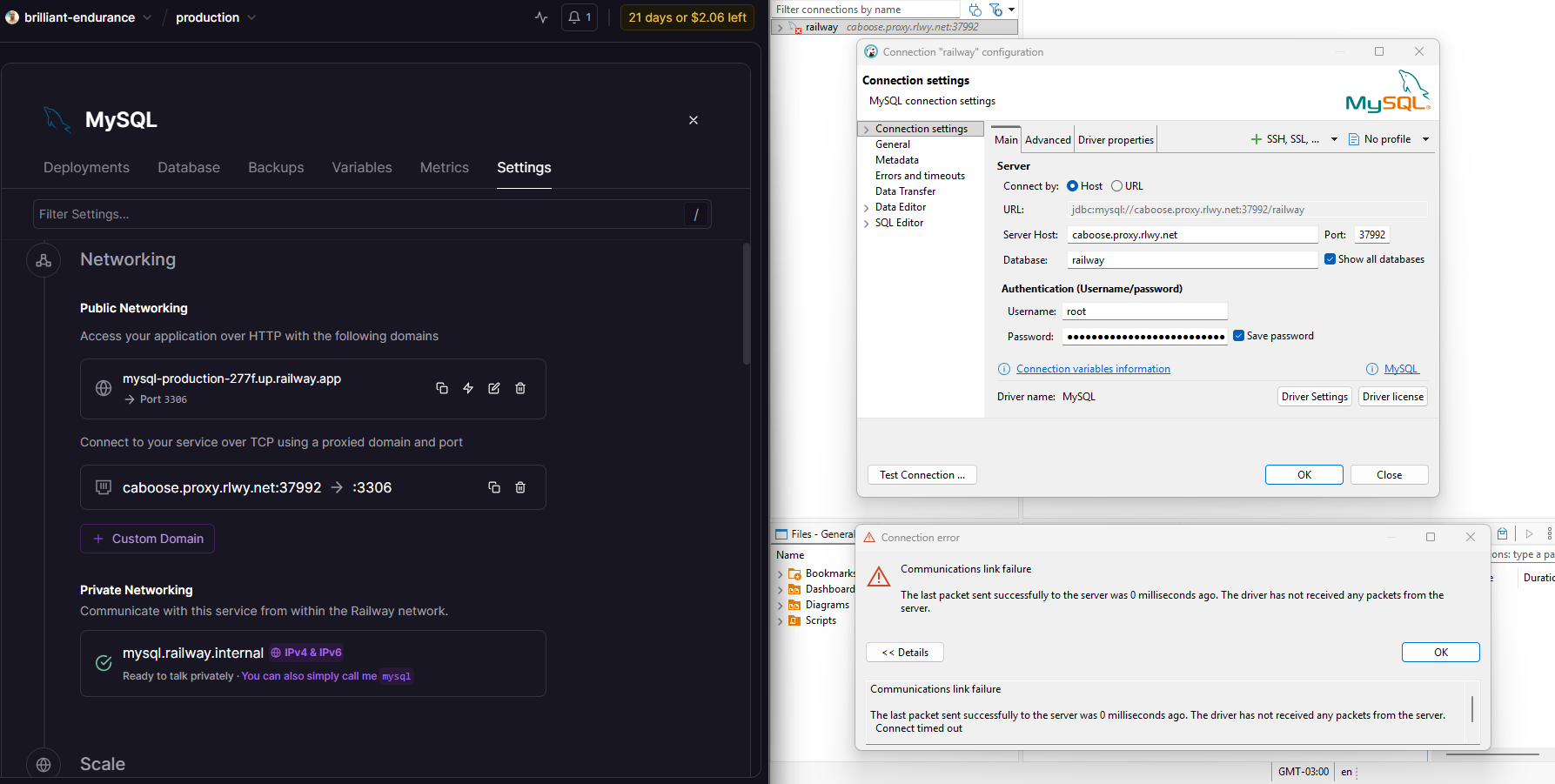The height and width of the screenshot is (784, 1555).
Task: Delete the TCP proxy caboose.proxy.rlwy.net
Action: 520,487
